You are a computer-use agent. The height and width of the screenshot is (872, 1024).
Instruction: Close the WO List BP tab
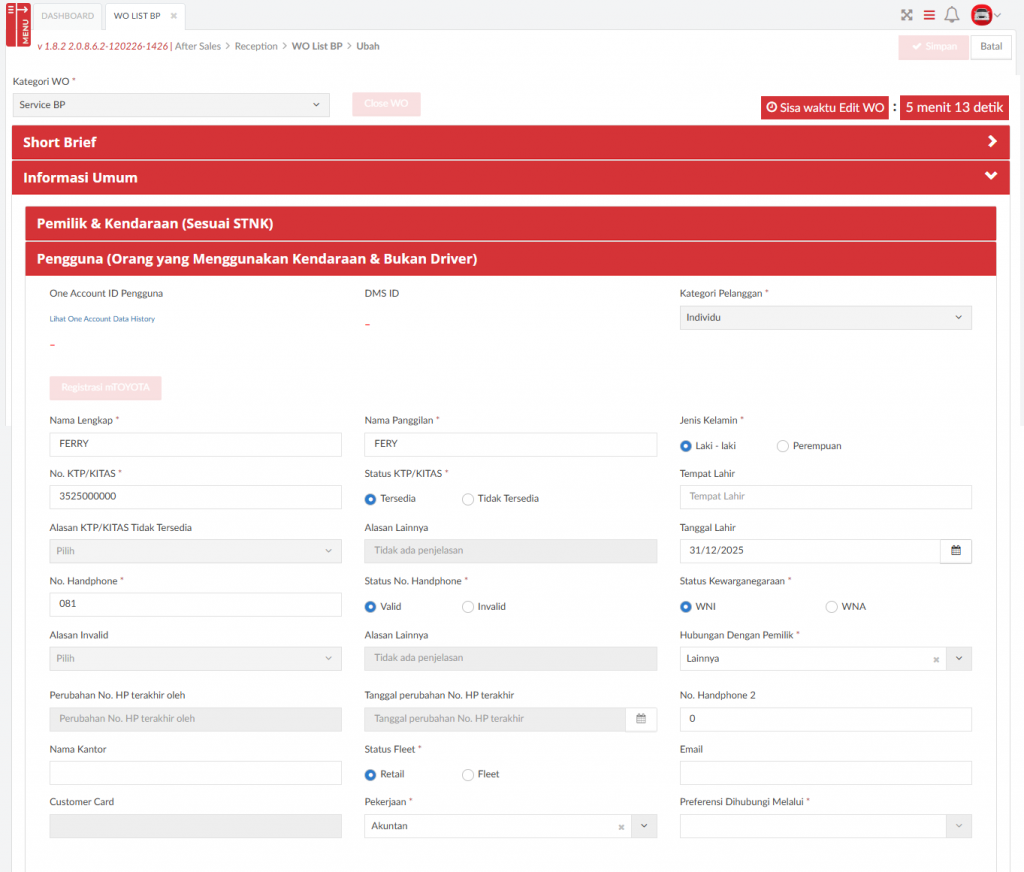pos(173,16)
